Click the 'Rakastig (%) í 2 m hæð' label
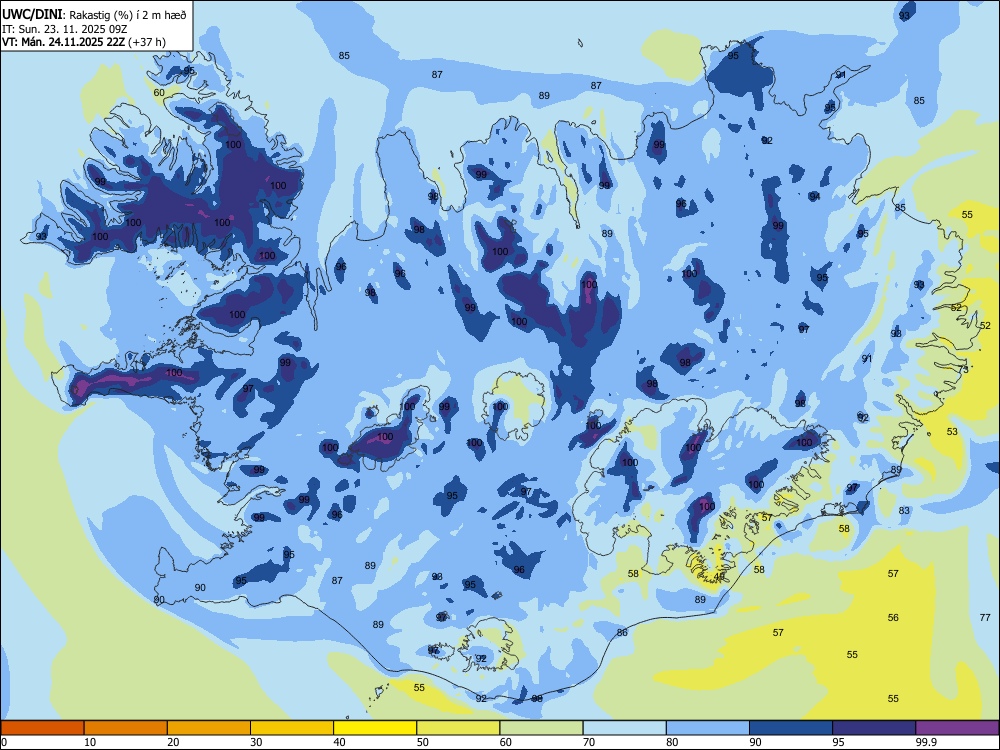Screen dimensions: 1000x750 coord(128,15)
